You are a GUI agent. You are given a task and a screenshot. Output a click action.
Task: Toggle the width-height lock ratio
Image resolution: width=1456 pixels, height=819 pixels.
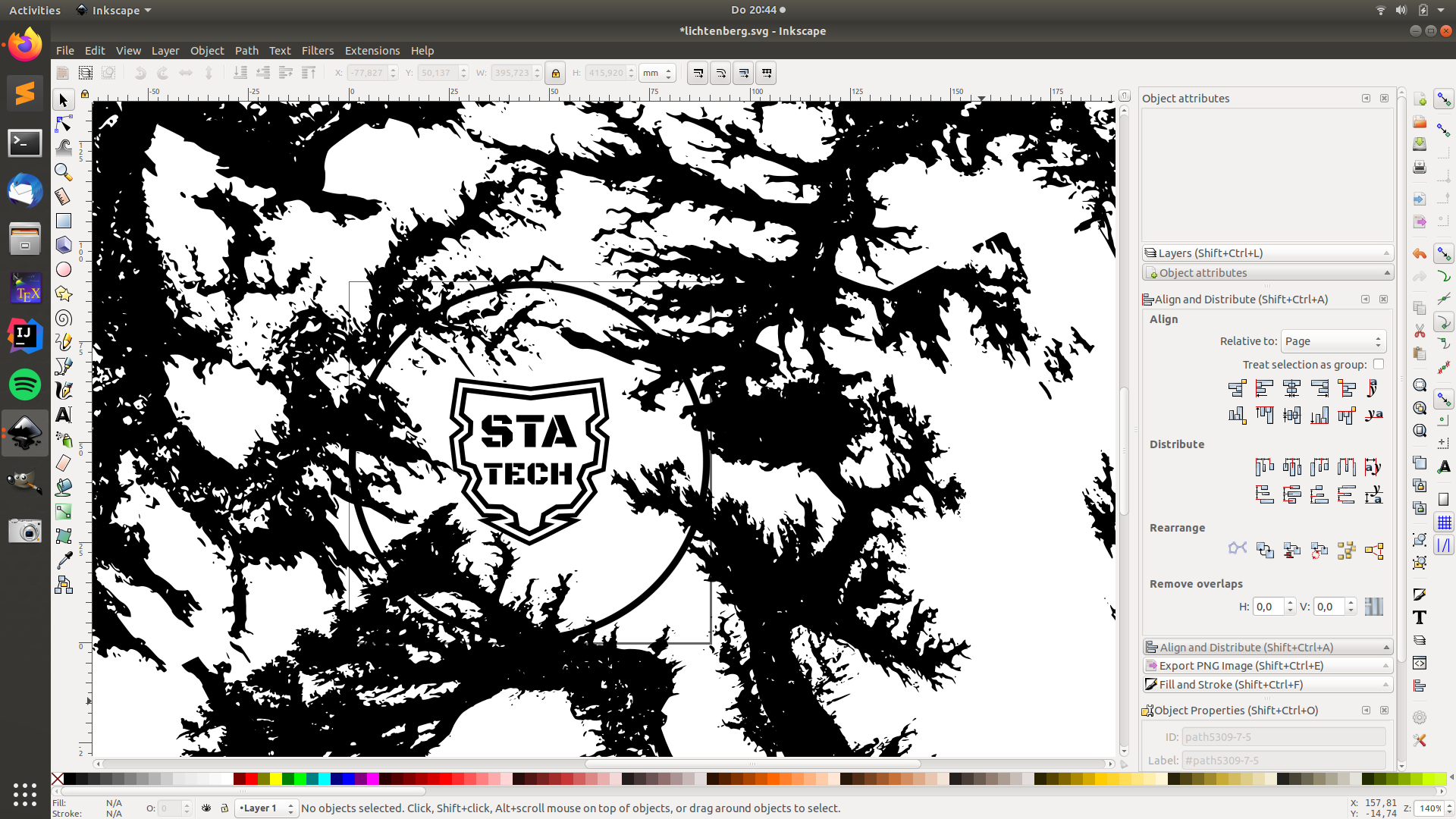tap(555, 74)
